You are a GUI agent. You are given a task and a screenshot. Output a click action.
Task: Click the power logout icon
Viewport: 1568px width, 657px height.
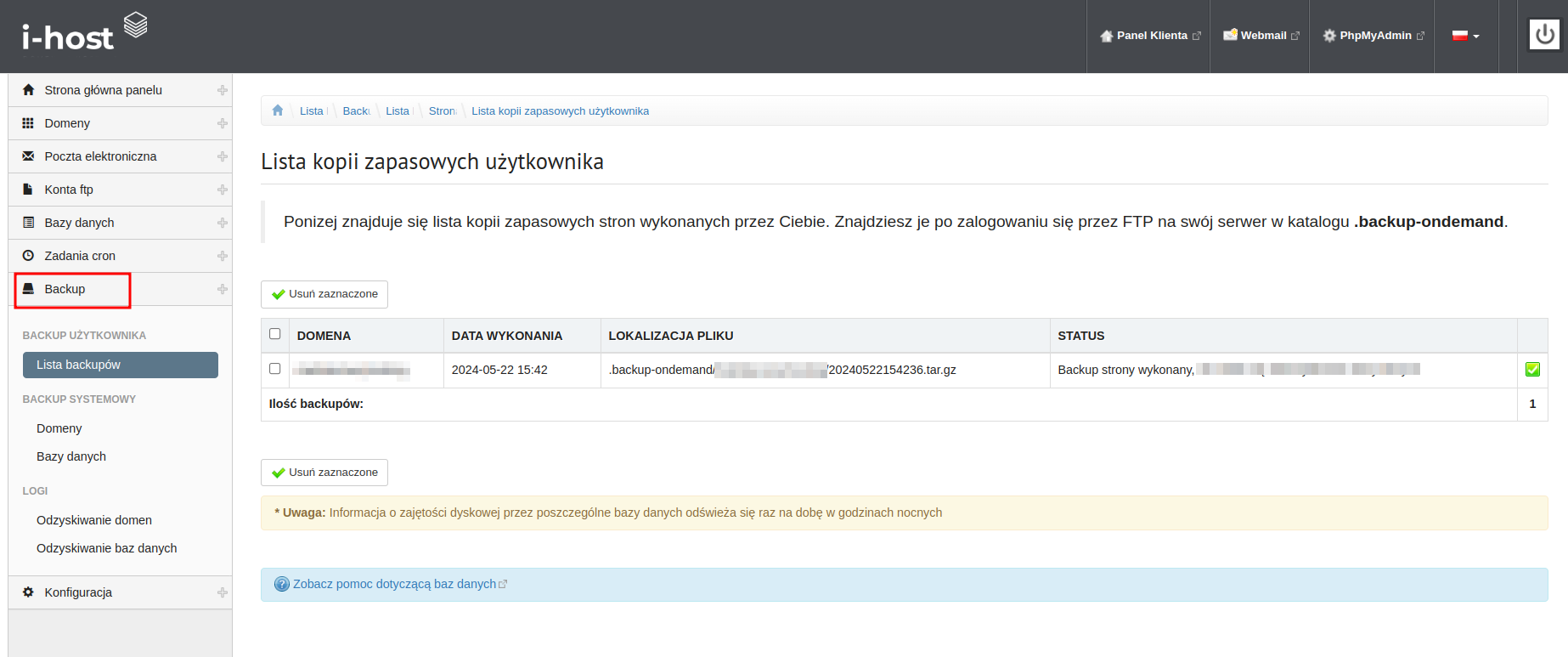[x=1544, y=35]
